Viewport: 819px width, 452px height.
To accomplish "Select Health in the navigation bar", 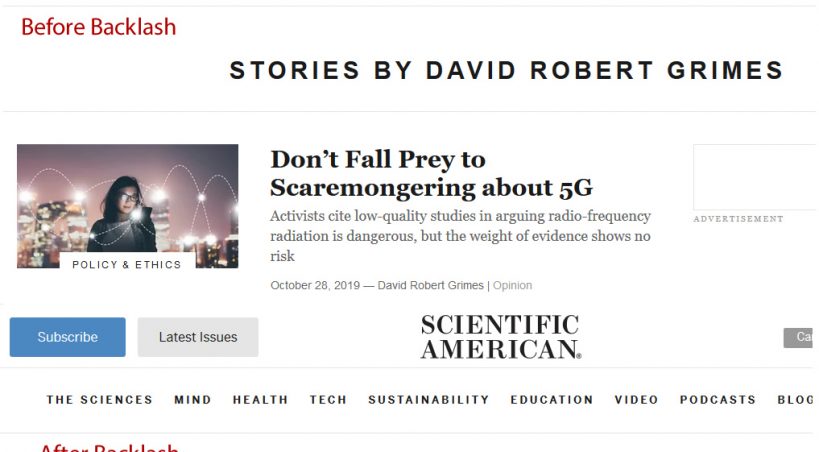I will pyautogui.click(x=260, y=400).
